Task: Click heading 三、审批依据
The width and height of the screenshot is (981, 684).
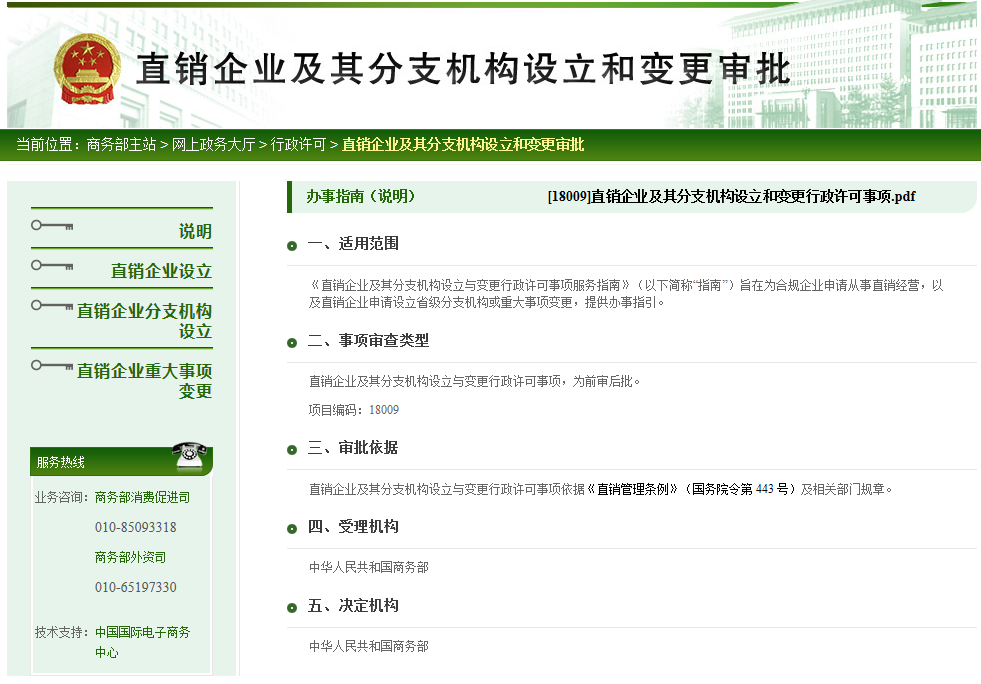Action: pyautogui.click(x=353, y=447)
